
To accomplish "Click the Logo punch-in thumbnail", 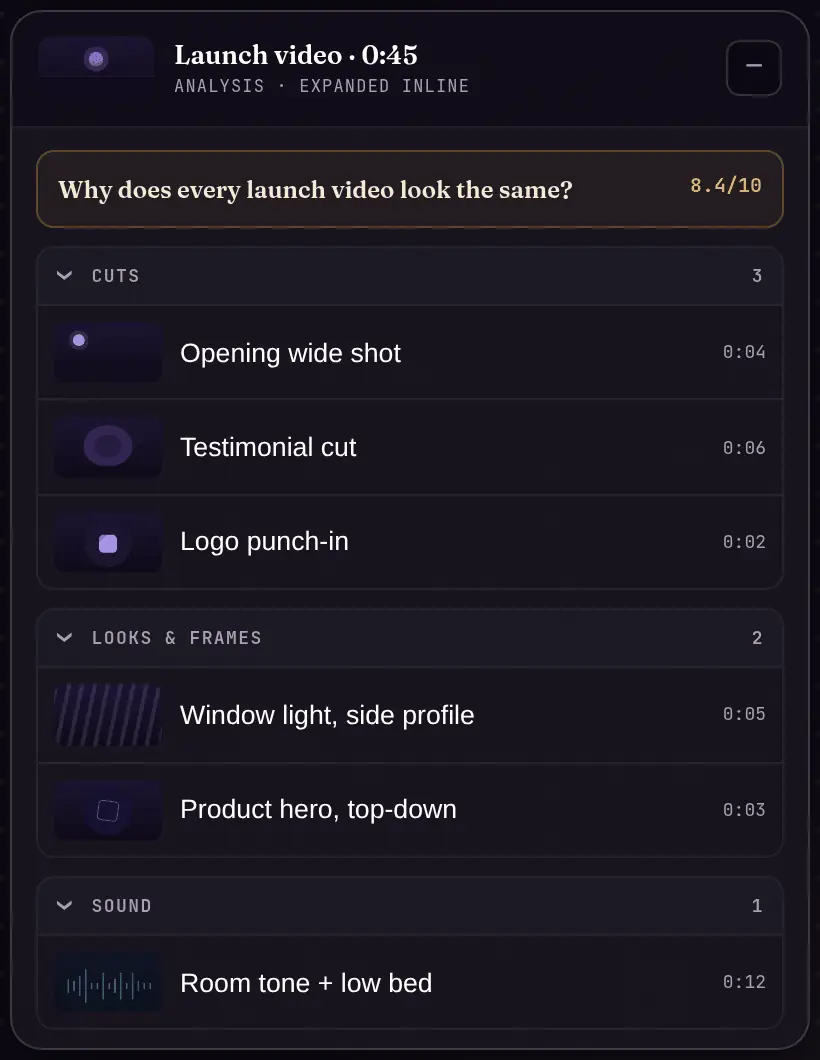I will point(108,541).
